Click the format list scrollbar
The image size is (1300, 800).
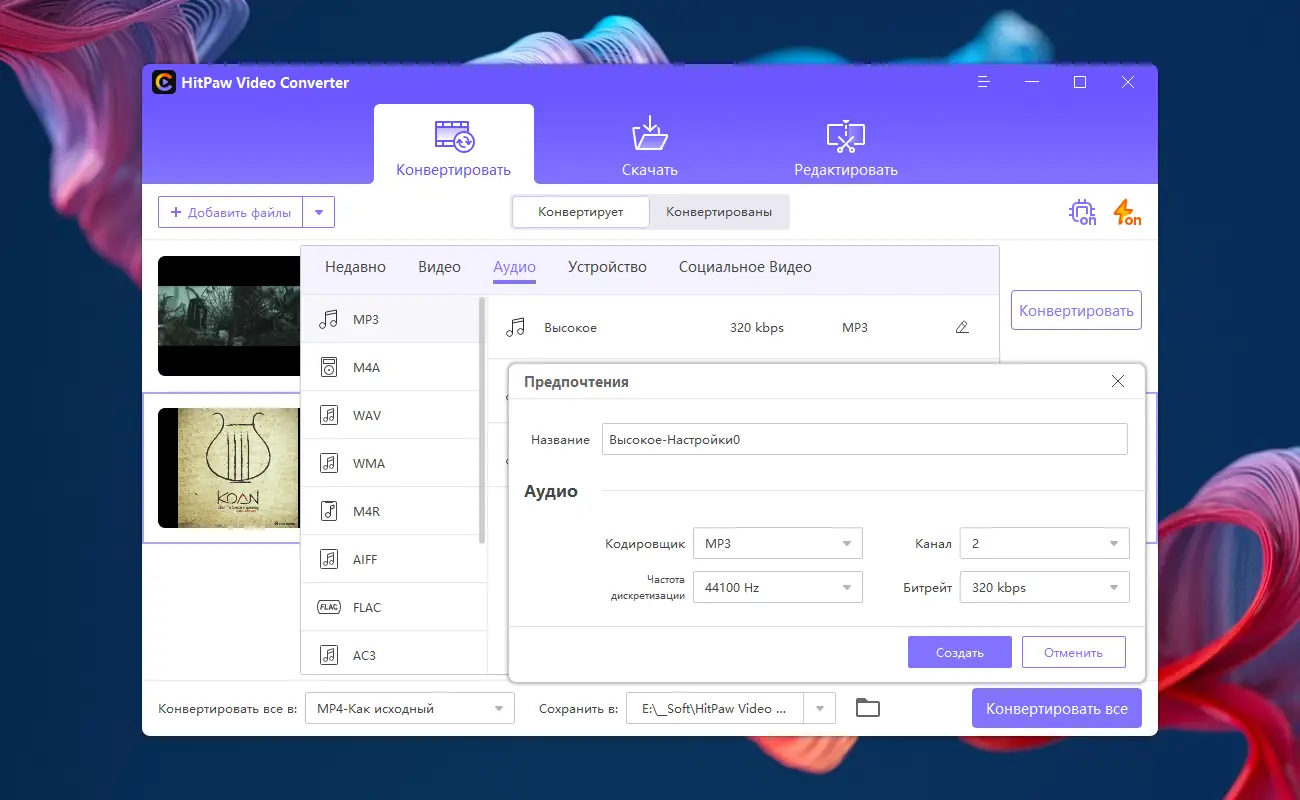[x=483, y=420]
